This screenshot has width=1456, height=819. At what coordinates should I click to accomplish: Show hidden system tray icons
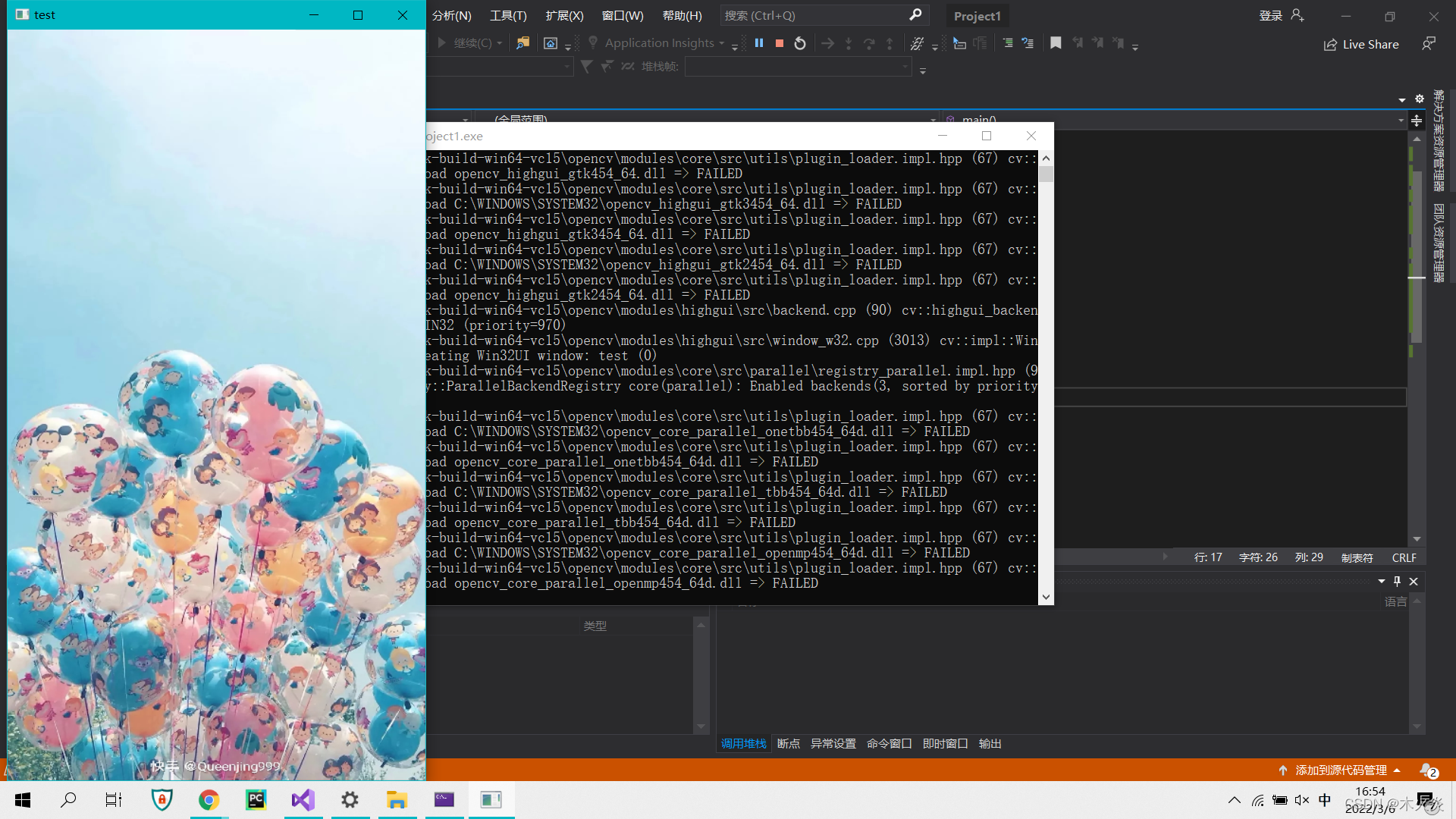(x=1235, y=800)
